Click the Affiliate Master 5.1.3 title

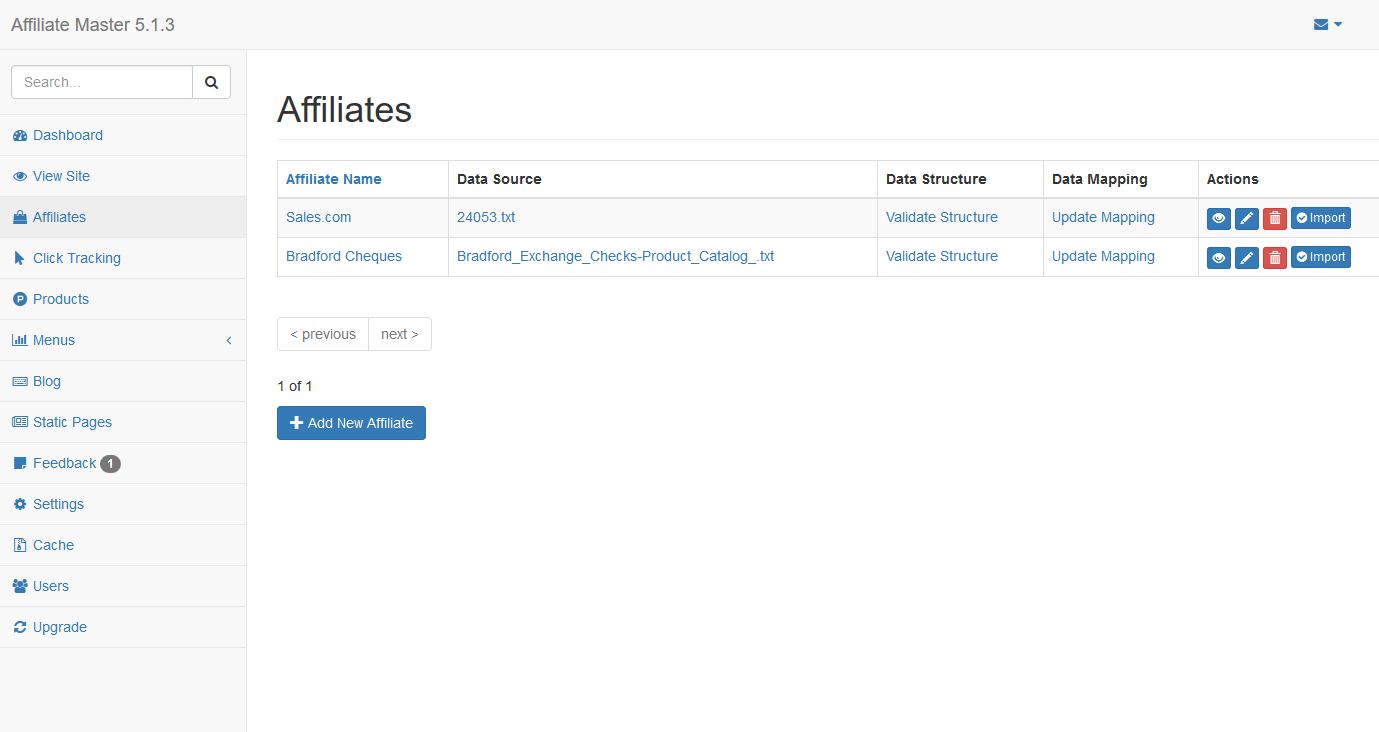93,25
